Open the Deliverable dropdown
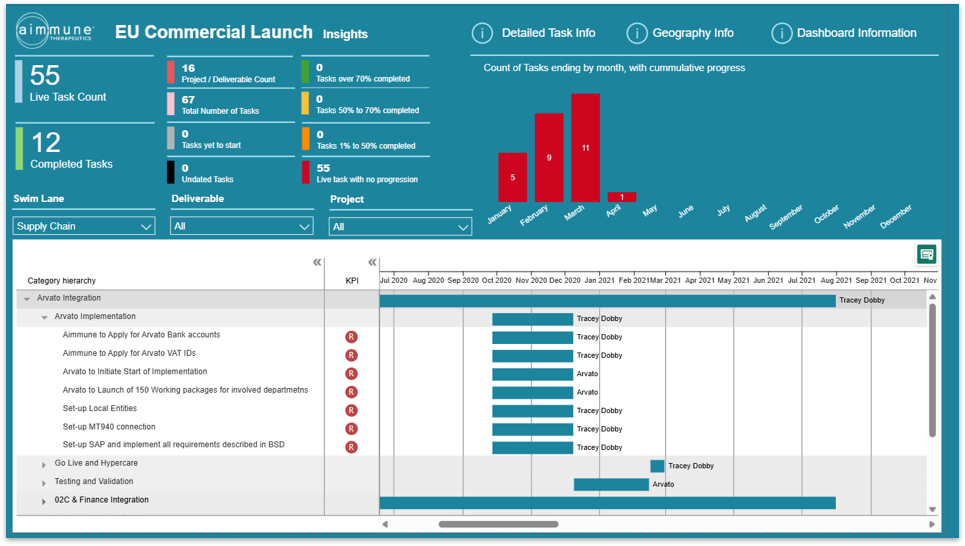The width and height of the screenshot is (965, 546). click(241, 226)
